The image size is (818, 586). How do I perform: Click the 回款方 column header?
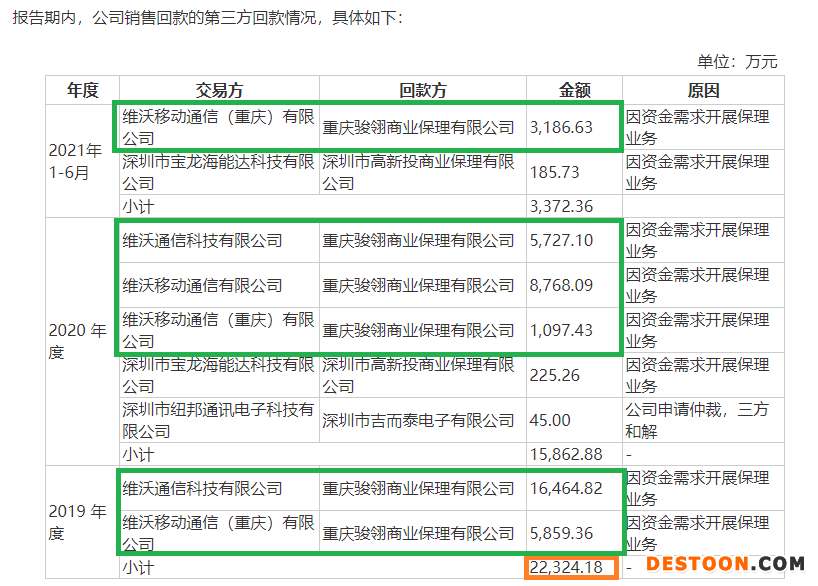point(421,90)
